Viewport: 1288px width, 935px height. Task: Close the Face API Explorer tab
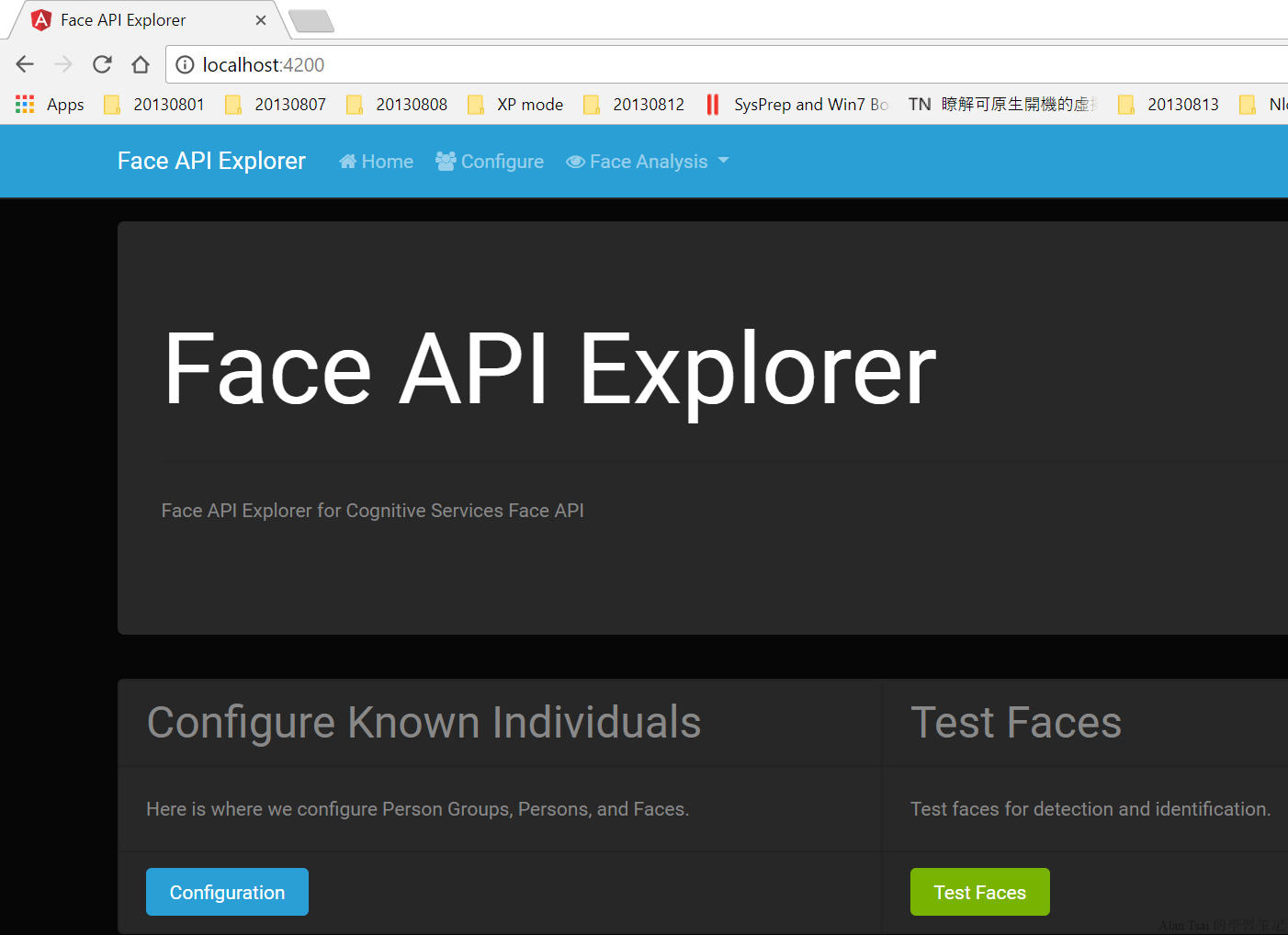261,20
